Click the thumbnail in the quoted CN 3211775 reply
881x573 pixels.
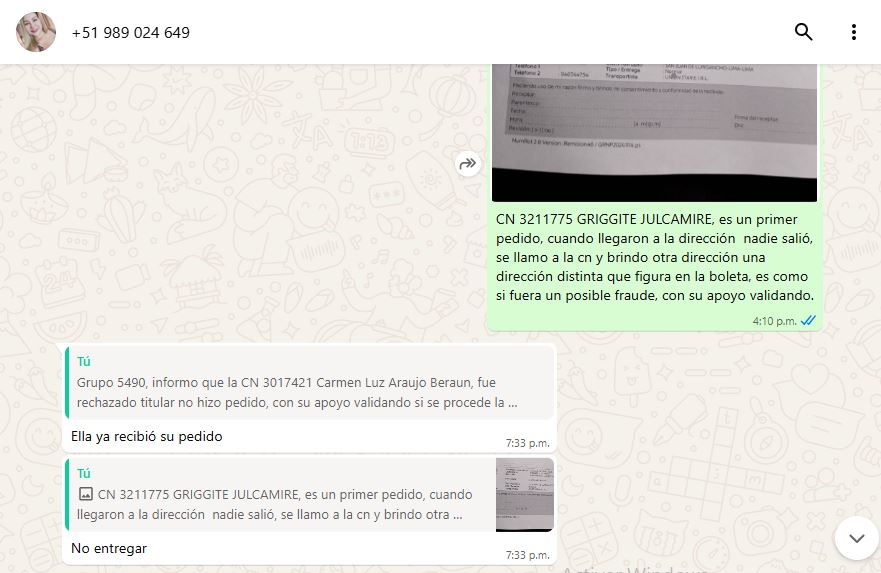(x=524, y=495)
